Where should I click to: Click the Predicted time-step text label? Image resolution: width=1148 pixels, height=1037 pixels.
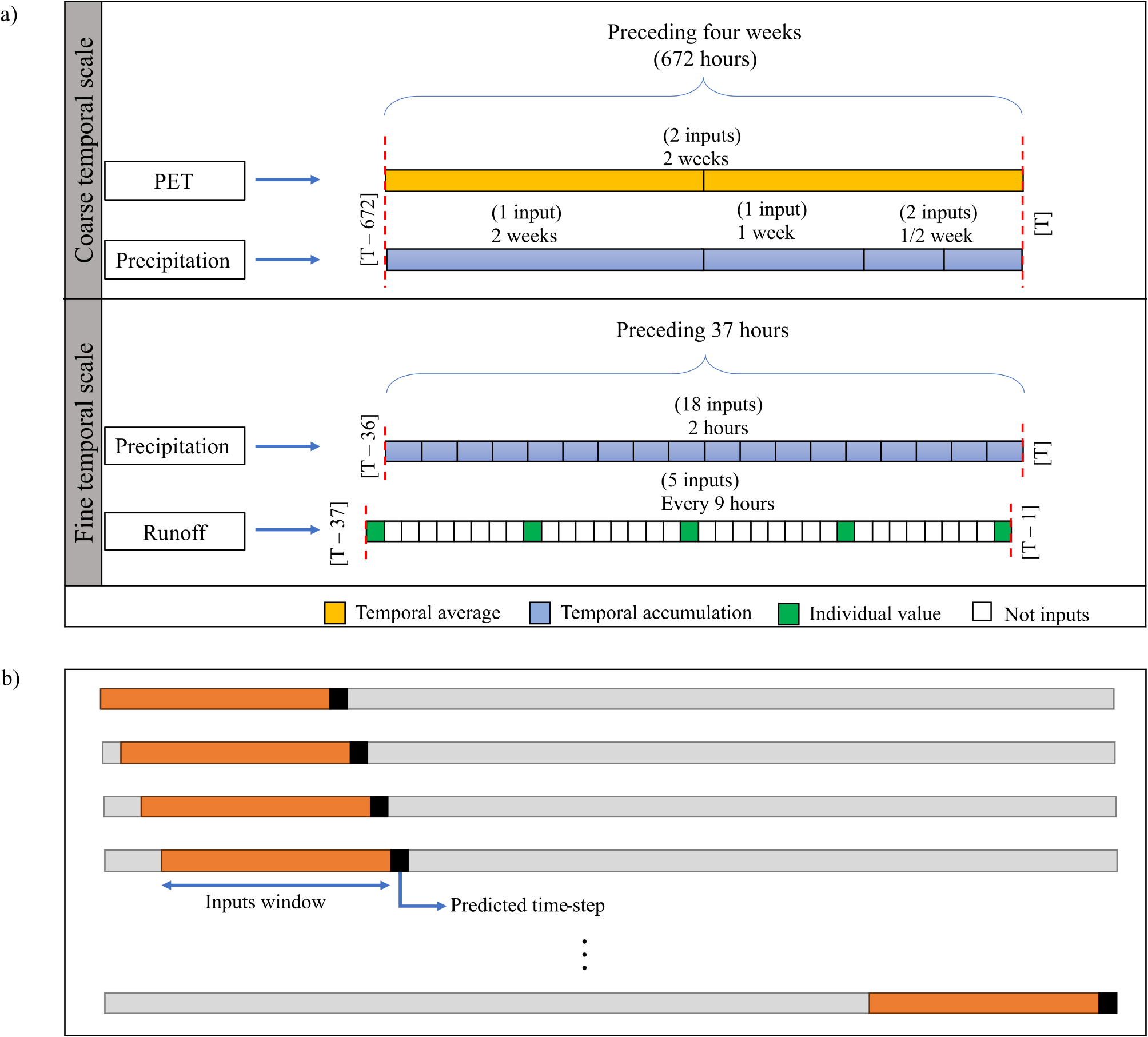[527, 906]
